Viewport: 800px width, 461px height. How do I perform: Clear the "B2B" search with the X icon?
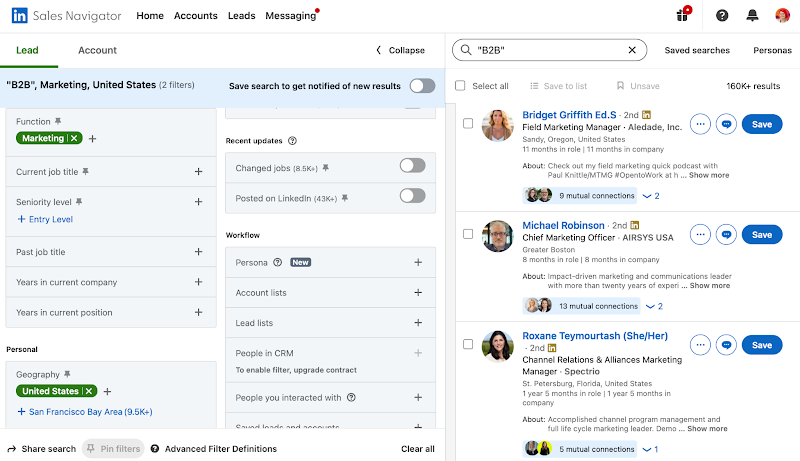tap(632, 50)
